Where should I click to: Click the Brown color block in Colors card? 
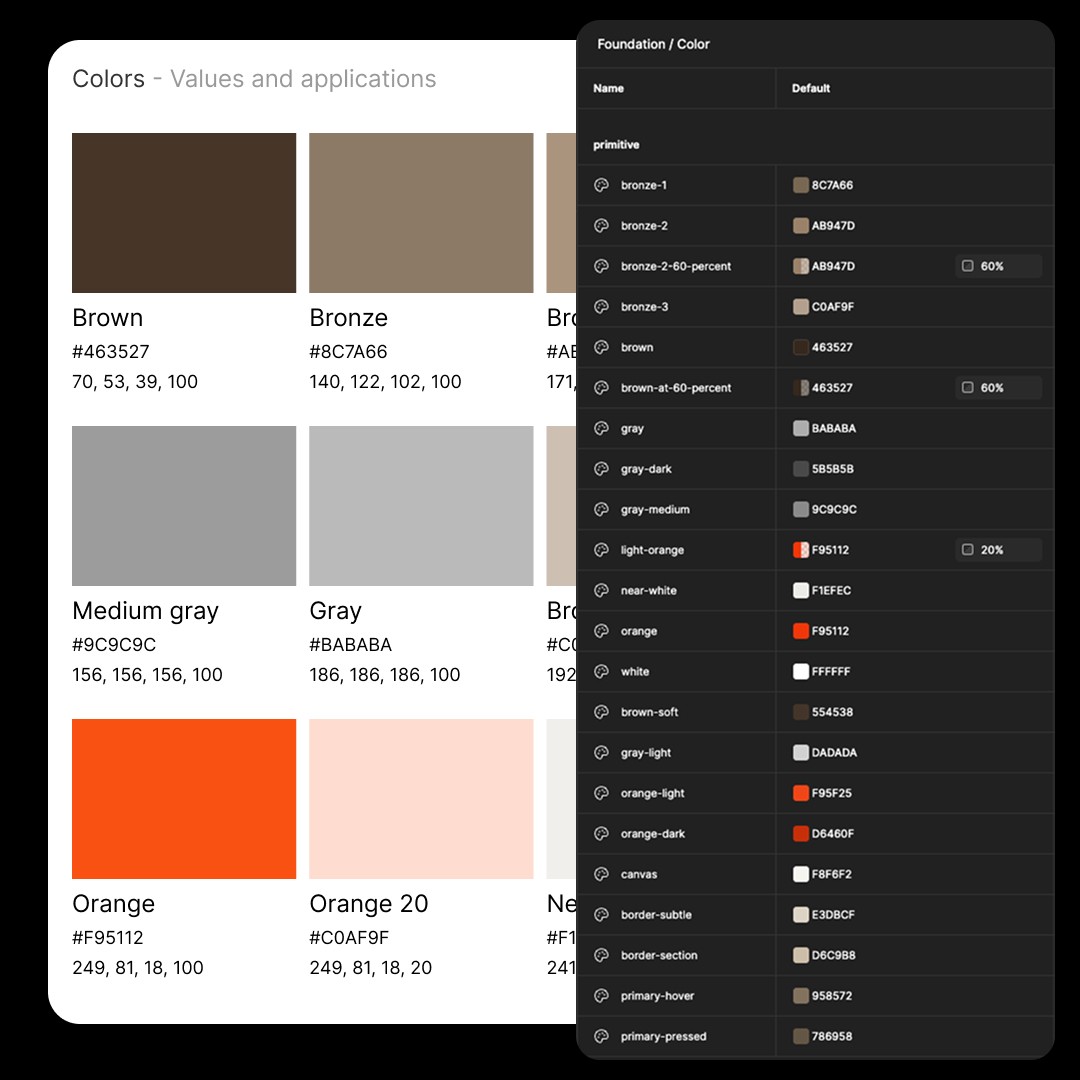tap(184, 213)
